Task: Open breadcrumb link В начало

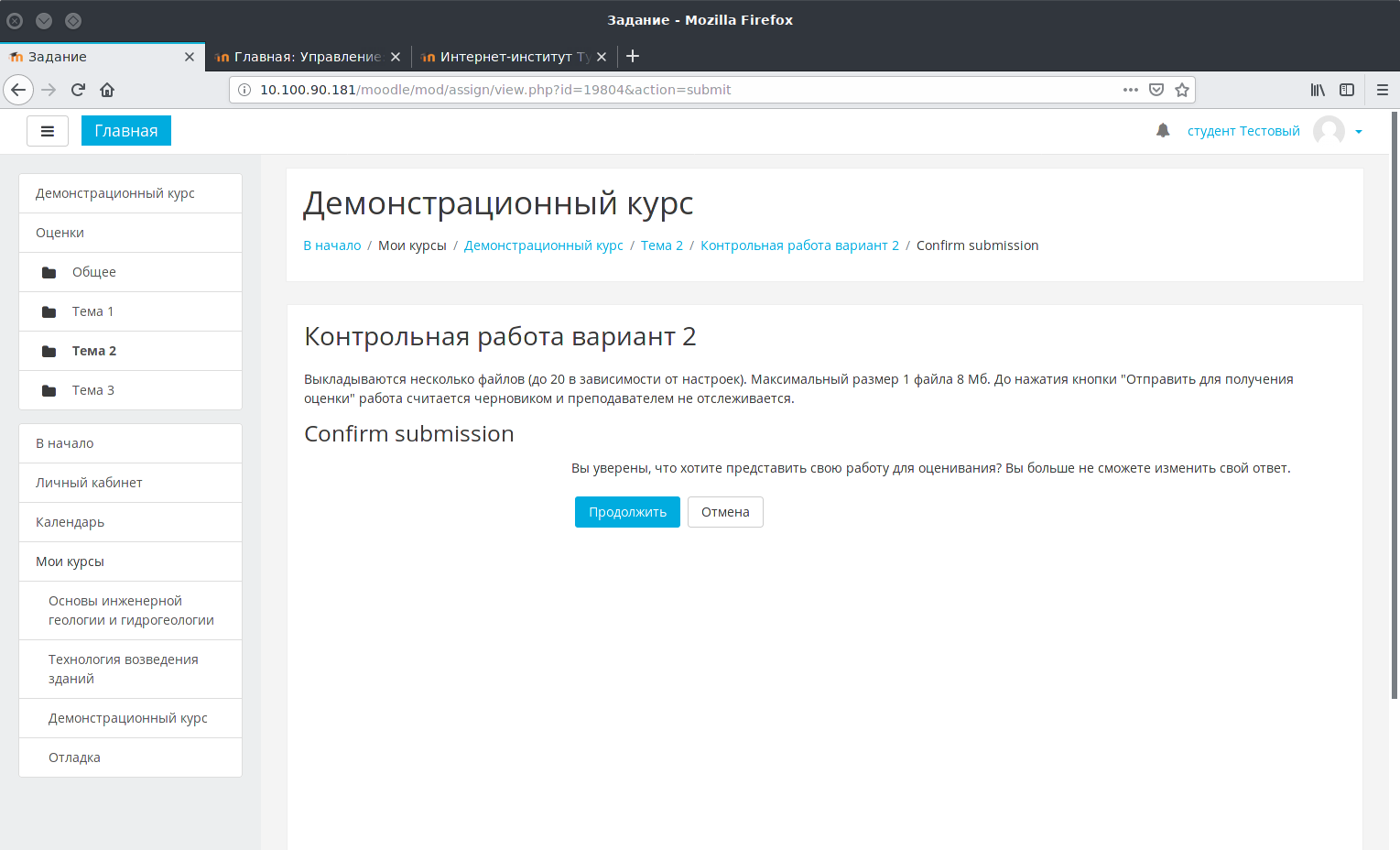Action: coord(332,245)
